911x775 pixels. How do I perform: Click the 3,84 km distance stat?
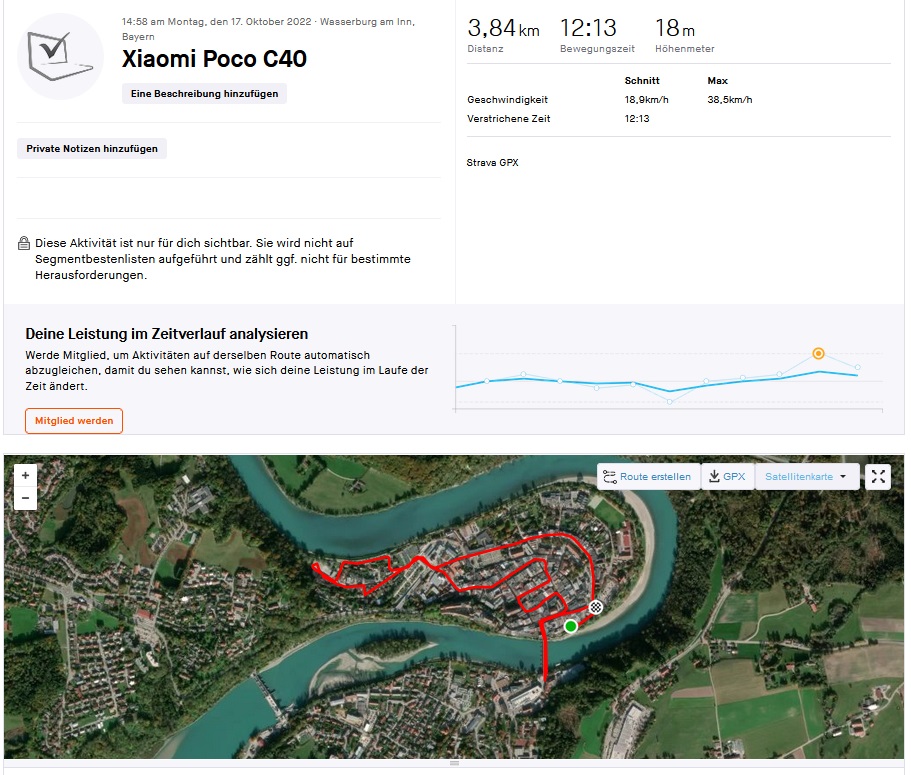[503, 28]
